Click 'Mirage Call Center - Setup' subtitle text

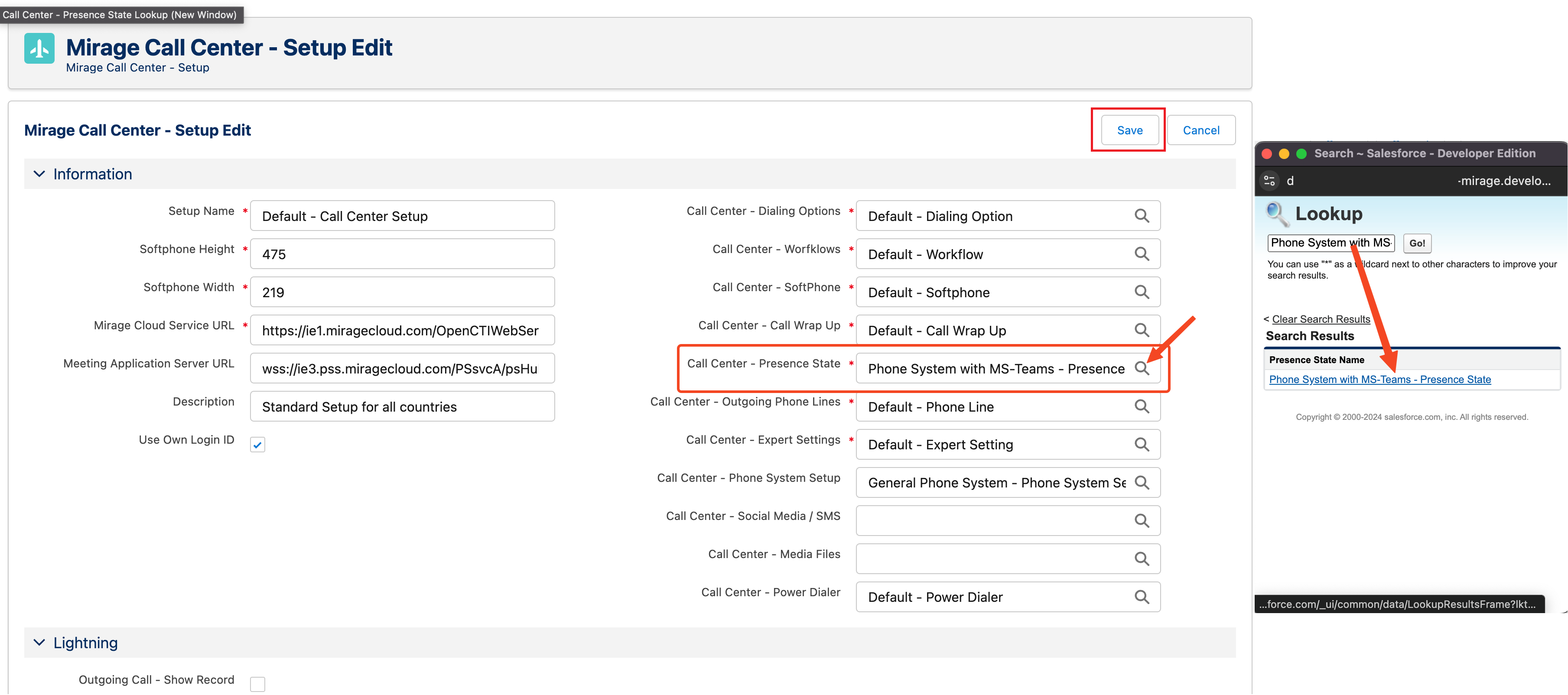[137, 68]
